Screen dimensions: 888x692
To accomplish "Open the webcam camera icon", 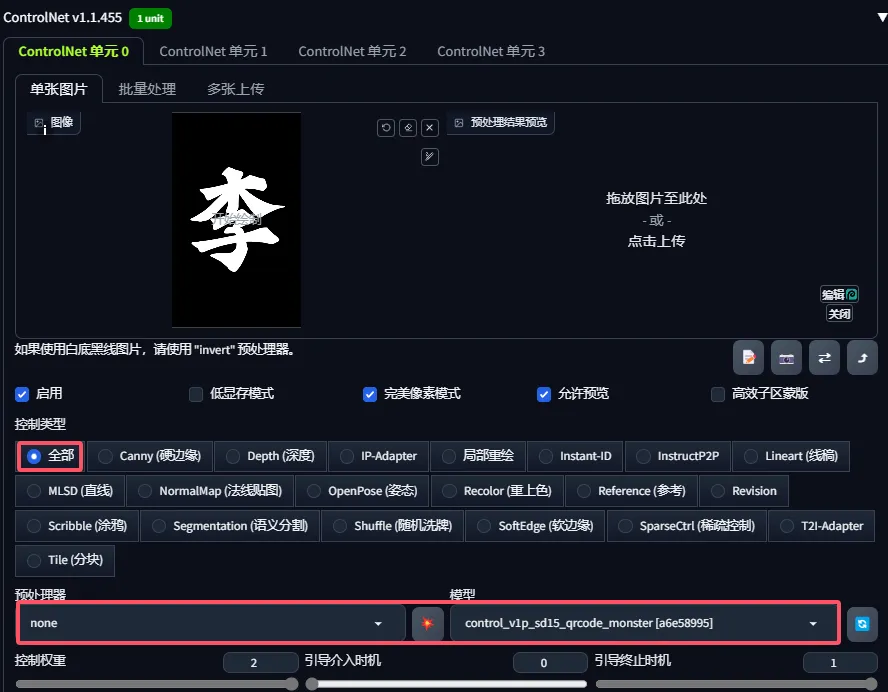I will [786, 358].
